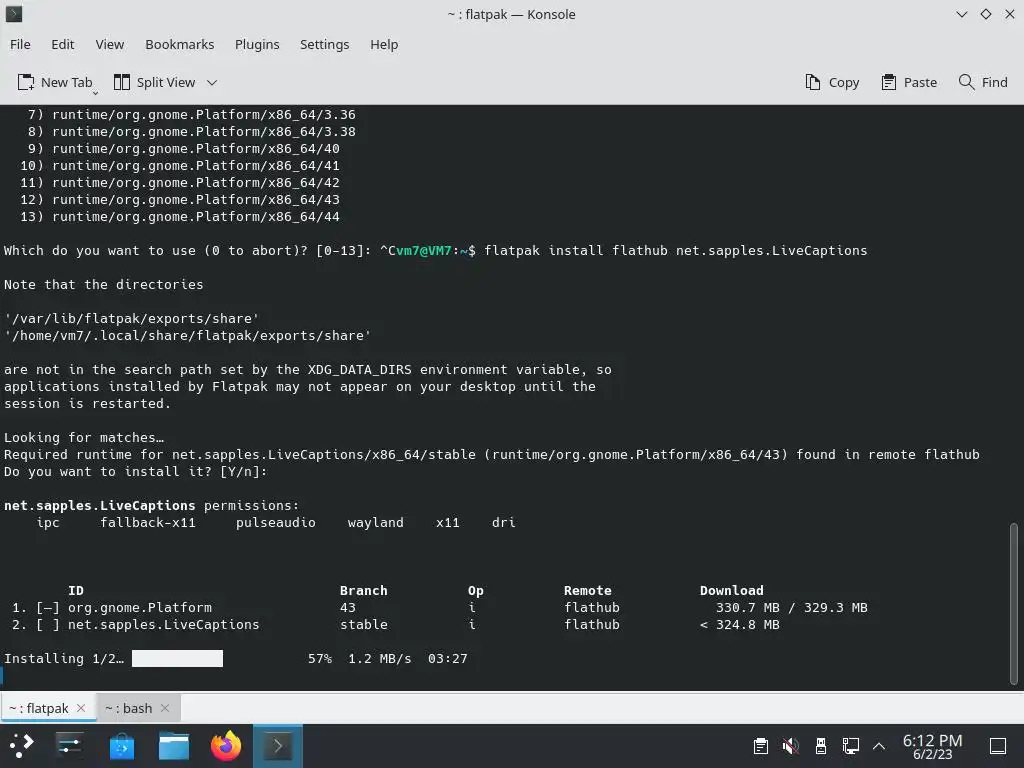1024x768 pixels.
Task: Click the text 'Do you want to install it? [Y/n]:'
Action: (136, 472)
